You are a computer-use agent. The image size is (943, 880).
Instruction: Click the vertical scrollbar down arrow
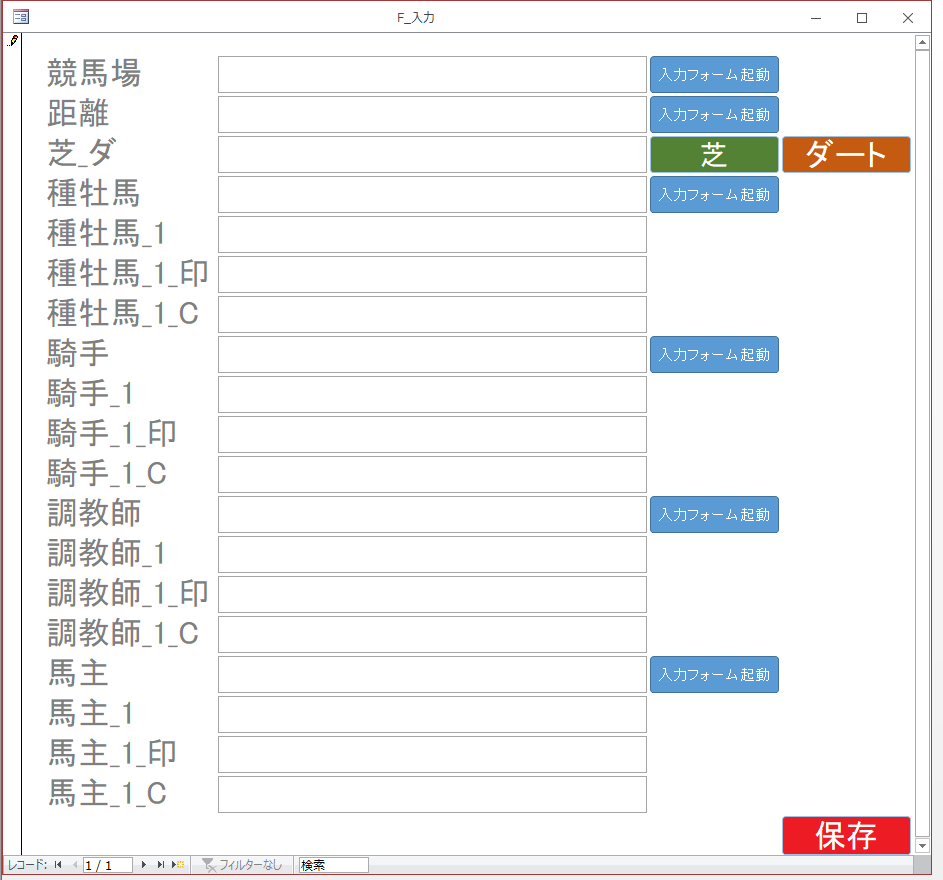[922, 846]
